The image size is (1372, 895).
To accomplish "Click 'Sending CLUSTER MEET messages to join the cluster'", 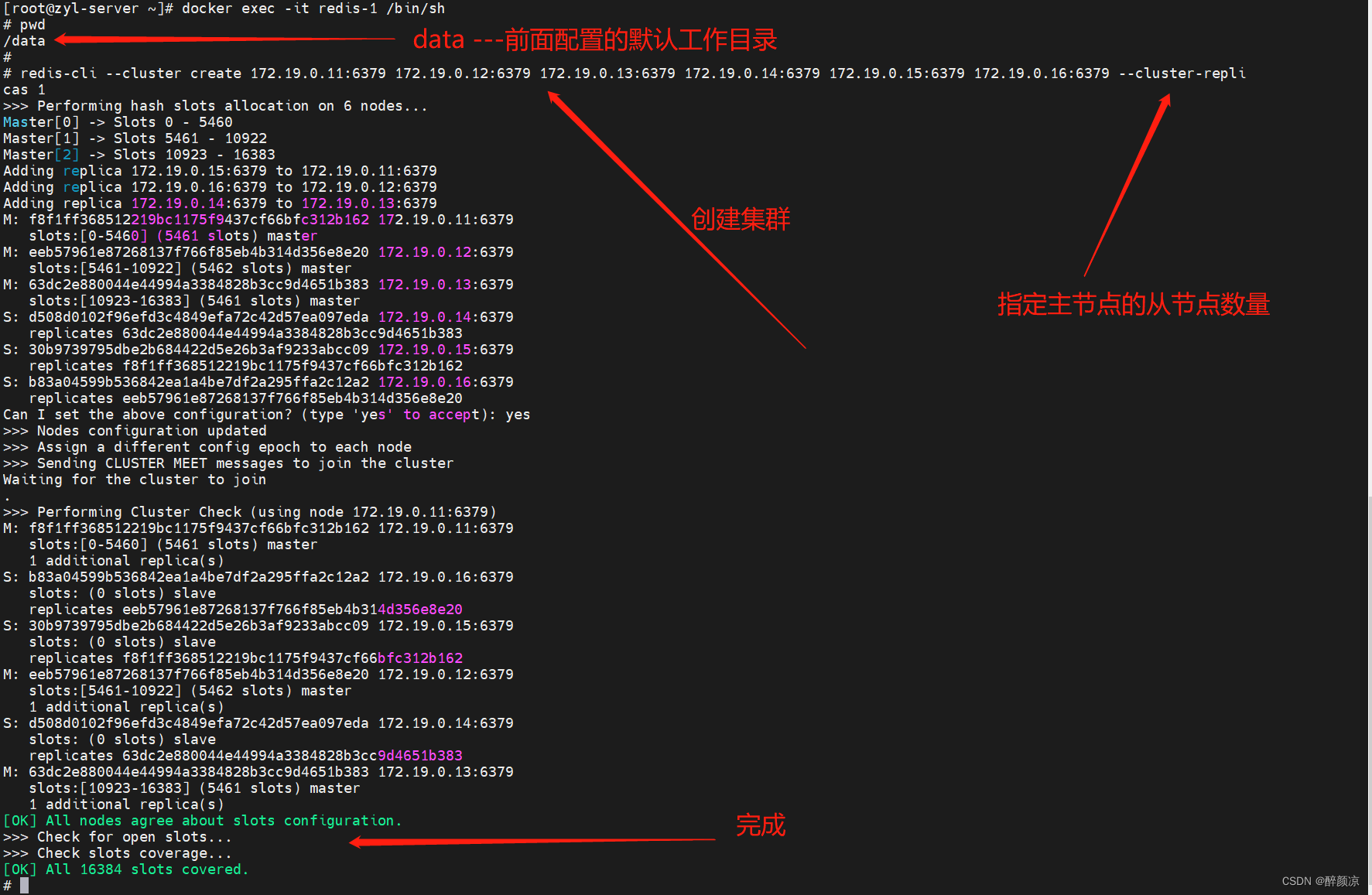I will tap(228, 463).
